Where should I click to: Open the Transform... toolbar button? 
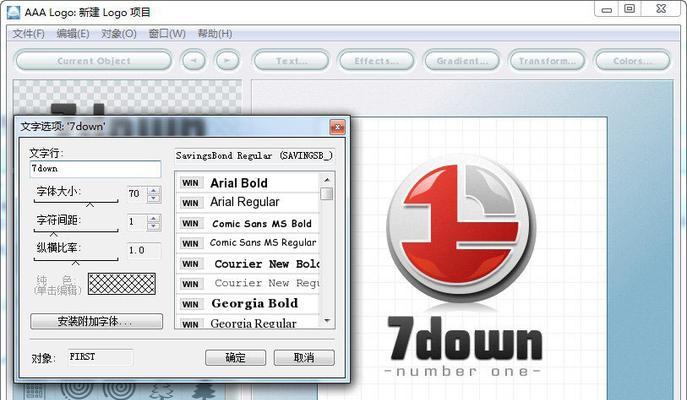tap(547, 61)
